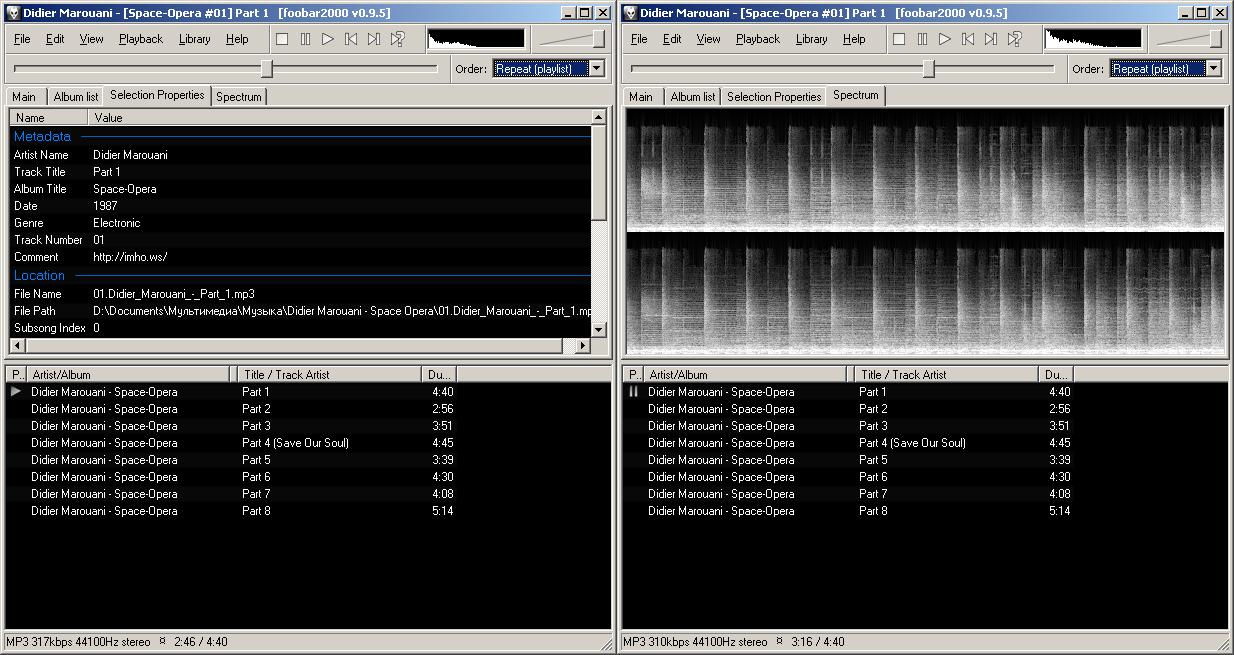Click Title / Track Artist header in left playlist
Viewport: 1234px width, 655px height.
[328, 375]
